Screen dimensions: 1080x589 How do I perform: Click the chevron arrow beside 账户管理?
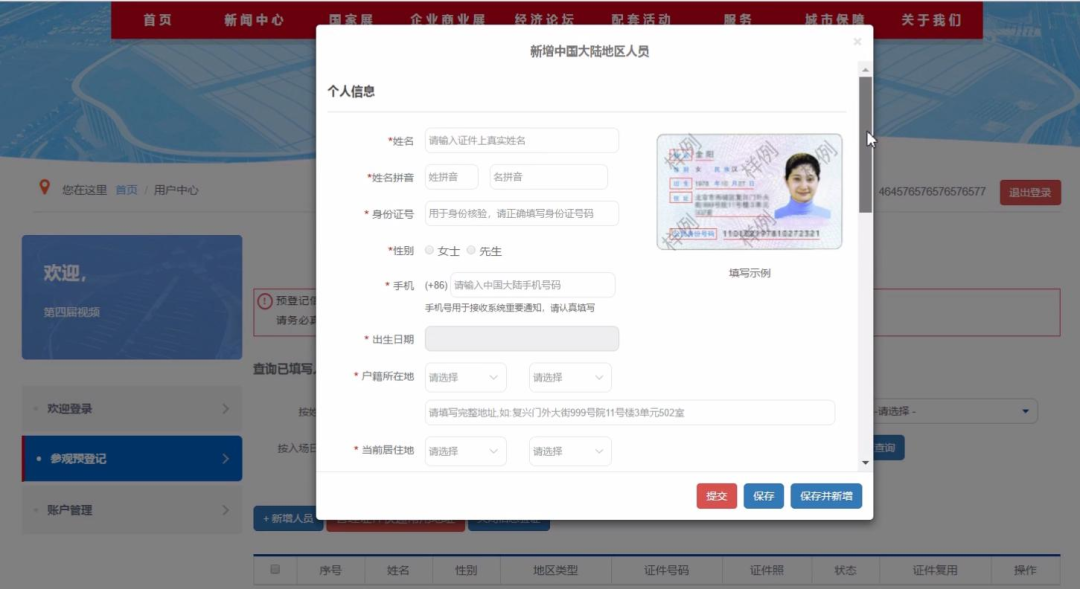click(225, 510)
